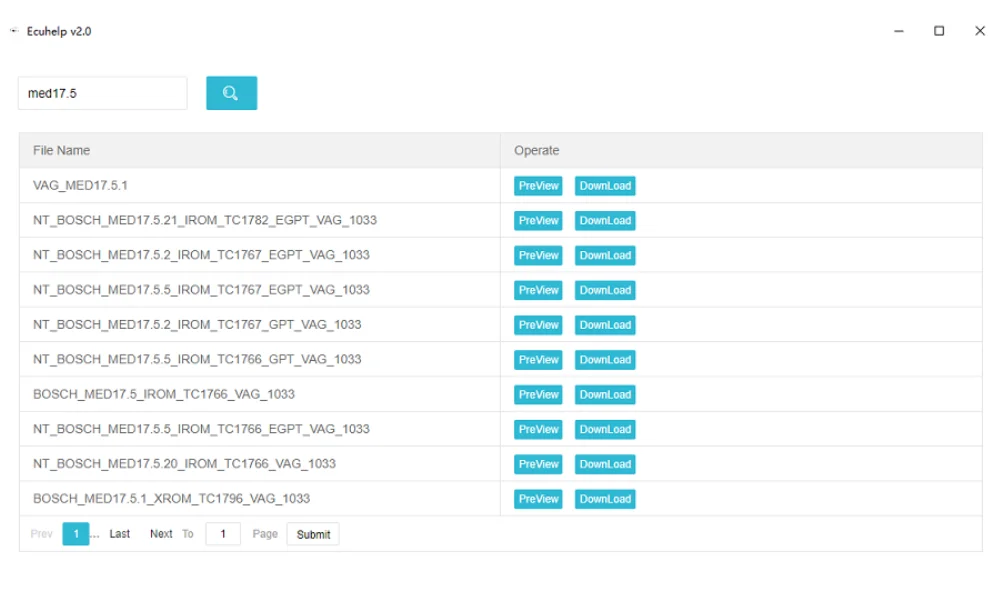This screenshot has width=1000, height=600.
Task: Preview NT_BOSCH_MED17.5.20_IROM_TC1766 file
Action: pyautogui.click(x=538, y=464)
